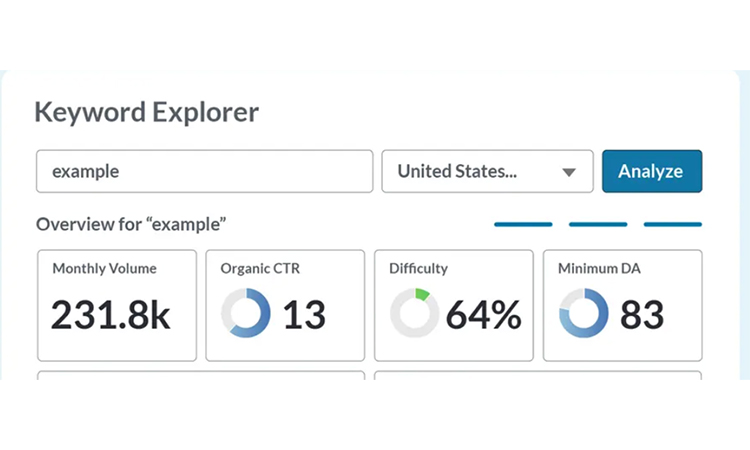Focus the keyword input containing "example"
Image resolution: width=750 pixels, height=450 pixels.
pyautogui.click(x=204, y=171)
